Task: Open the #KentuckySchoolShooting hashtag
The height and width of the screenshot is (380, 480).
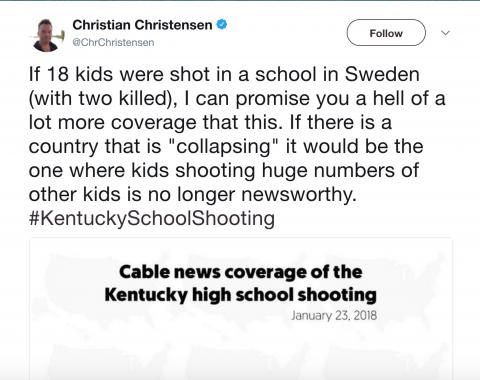Action: [152, 219]
